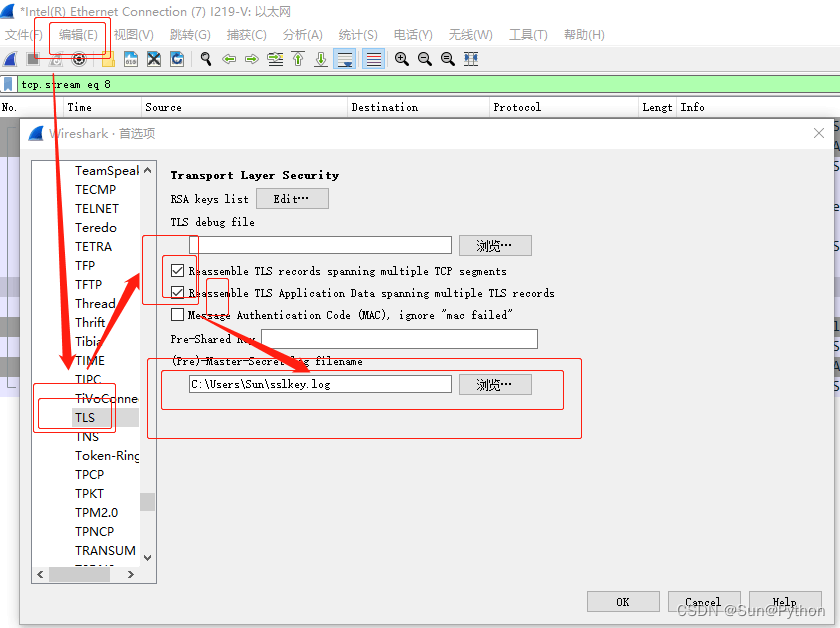Go back with the green left arrow
This screenshot has width=840, height=628.
tap(229, 59)
